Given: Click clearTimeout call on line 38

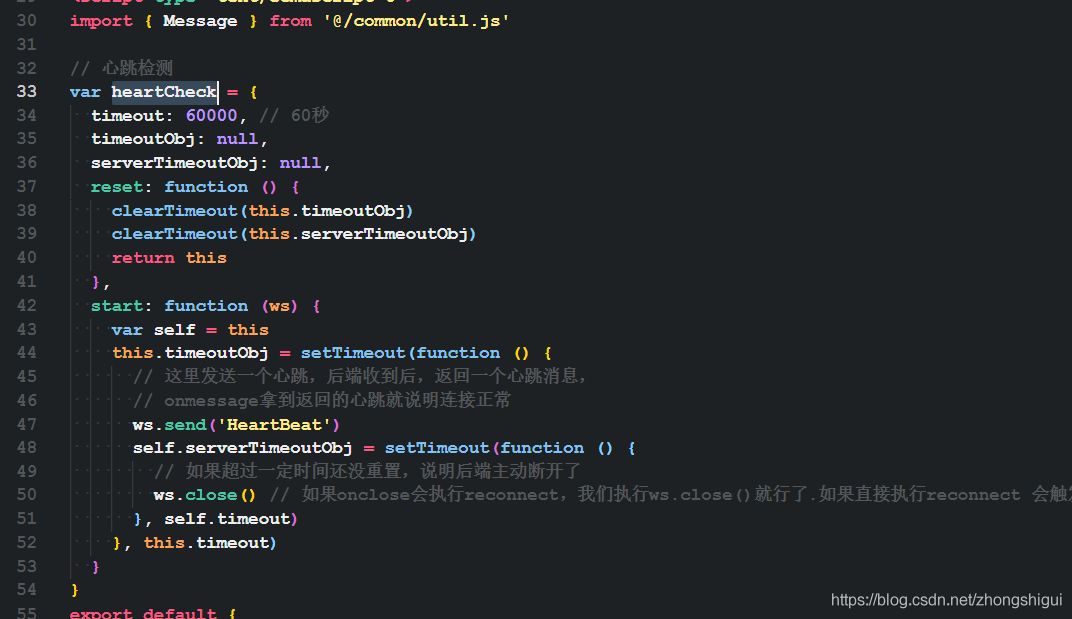Looking at the screenshot, I should (263, 211).
